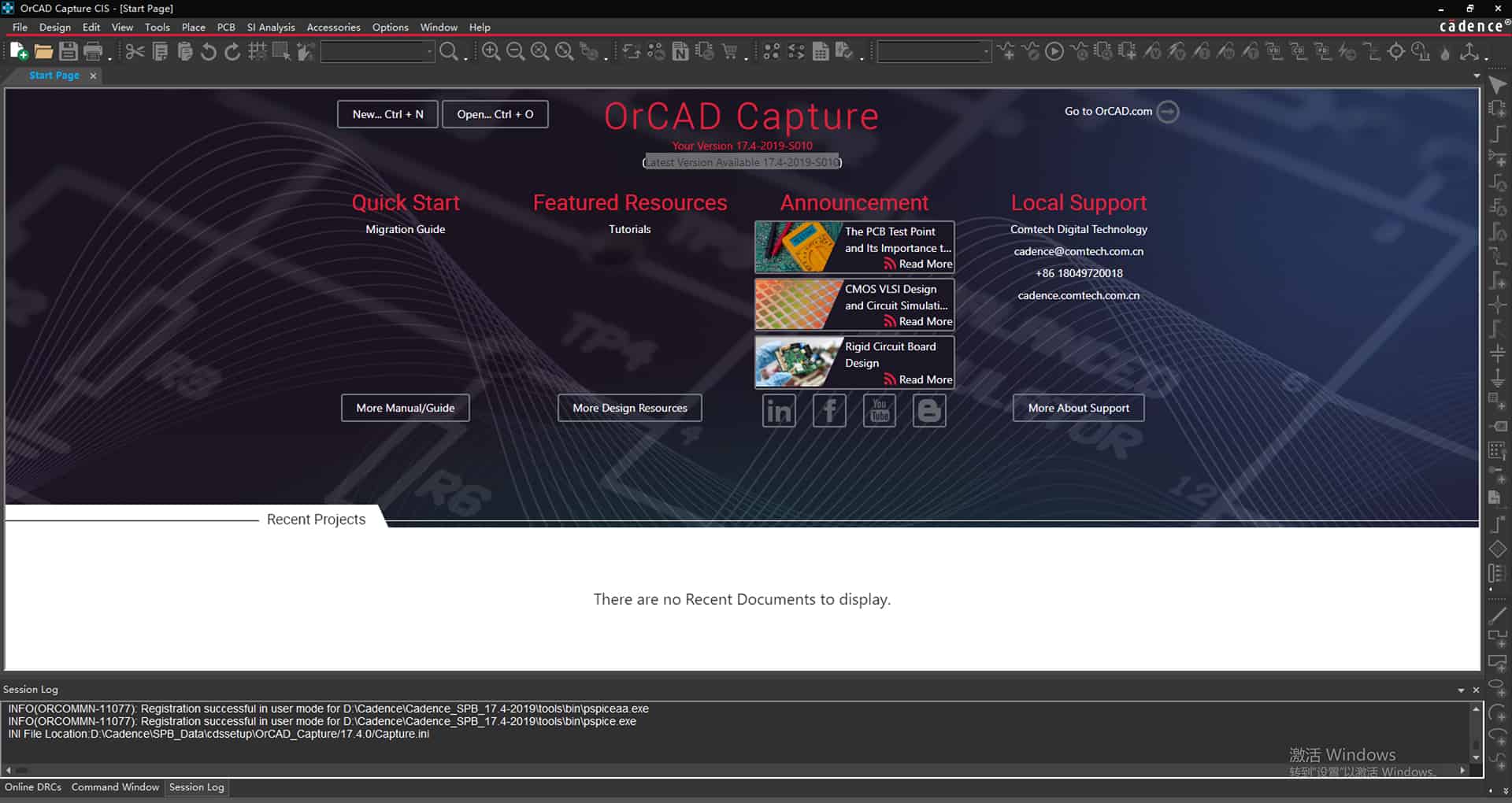Screen dimensions: 1512x803
Task: Click the Latest Version Available text
Action: pyautogui.click(x=742, y=162)
